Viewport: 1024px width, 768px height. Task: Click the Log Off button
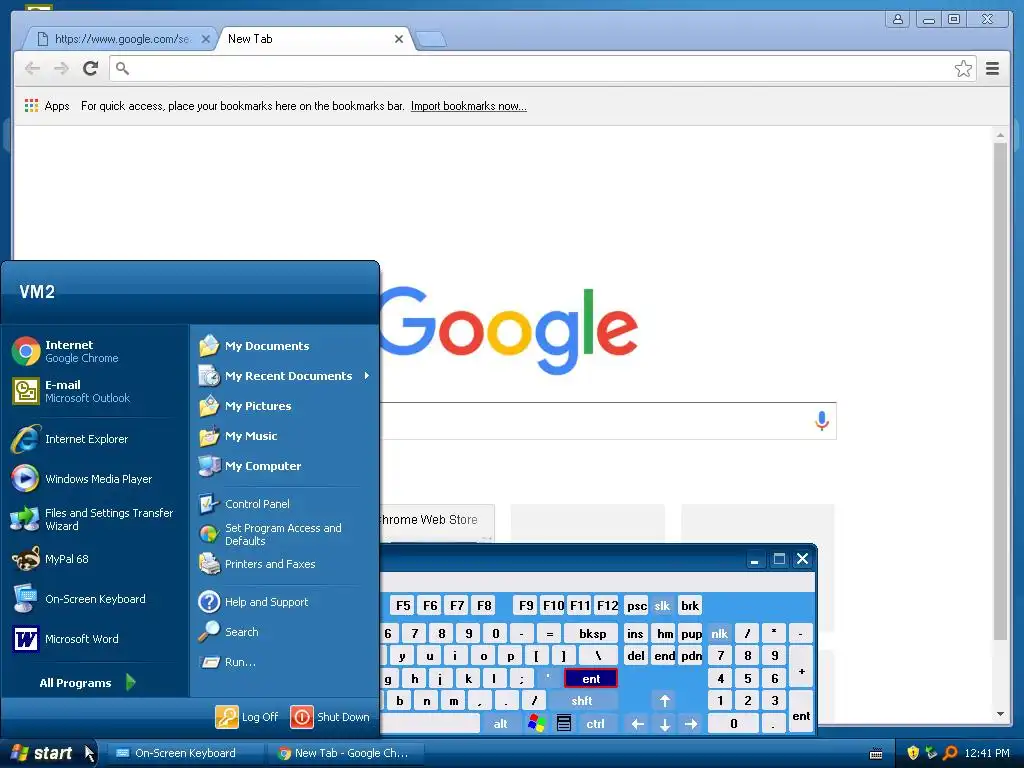point(247,716)
